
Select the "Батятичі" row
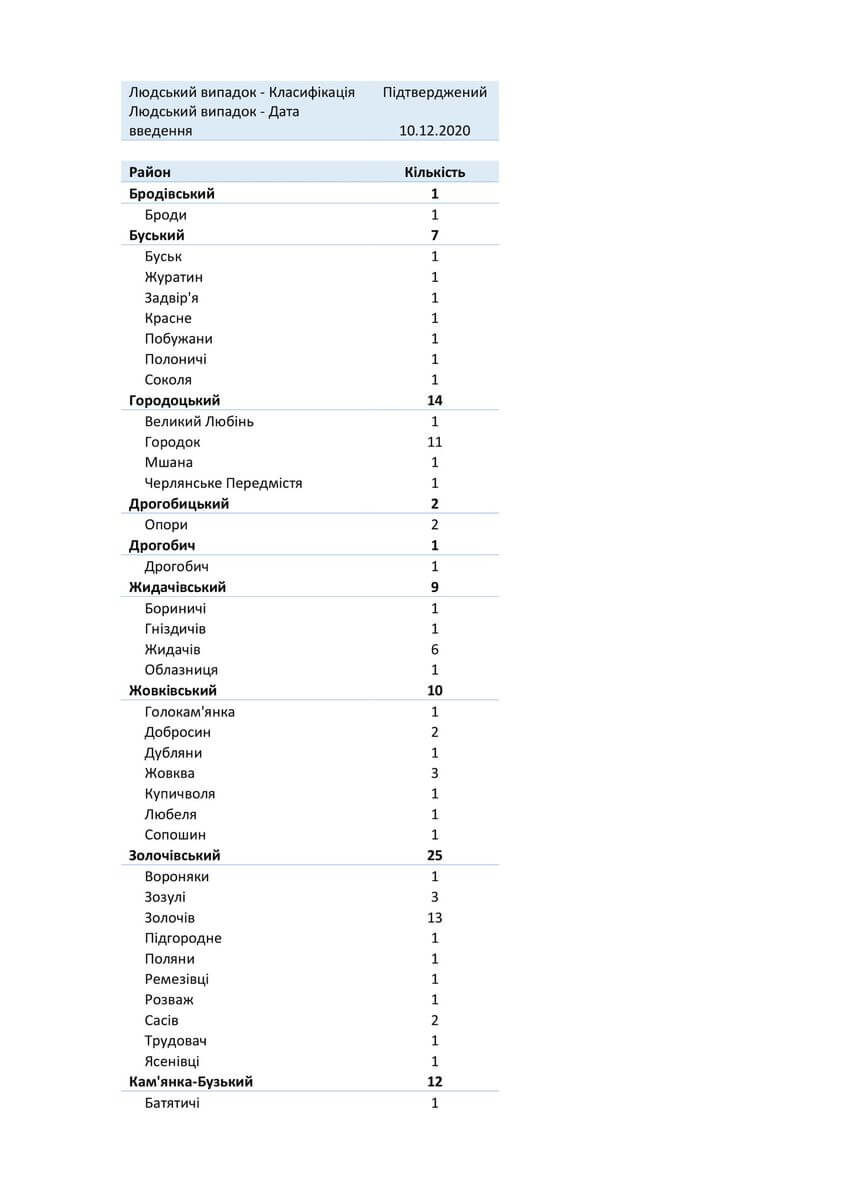pos(172,1103)
